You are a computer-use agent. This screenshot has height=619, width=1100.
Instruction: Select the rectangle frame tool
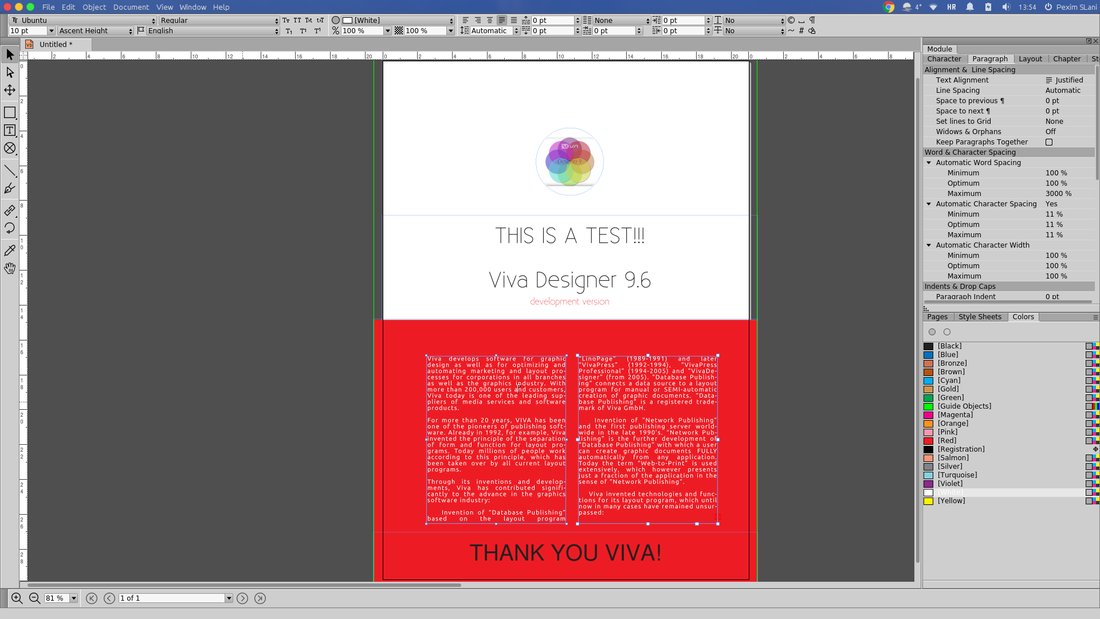(10, 112)
